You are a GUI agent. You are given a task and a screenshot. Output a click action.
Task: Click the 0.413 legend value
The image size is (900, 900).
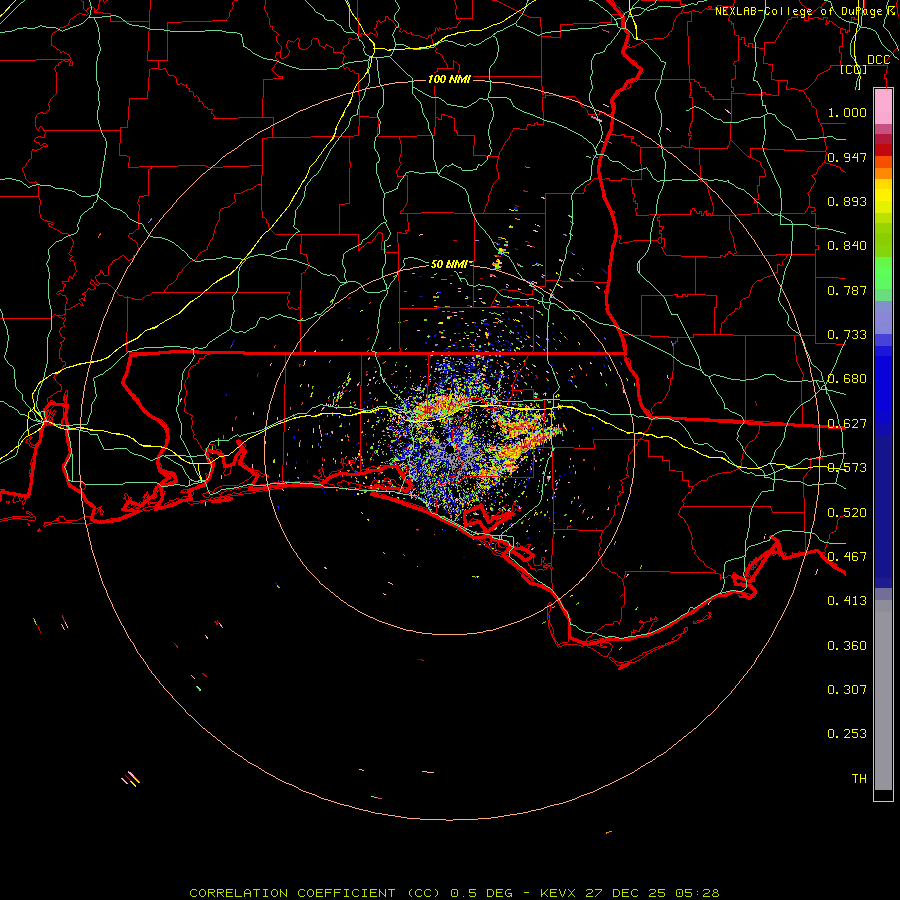tap(847, 601)
